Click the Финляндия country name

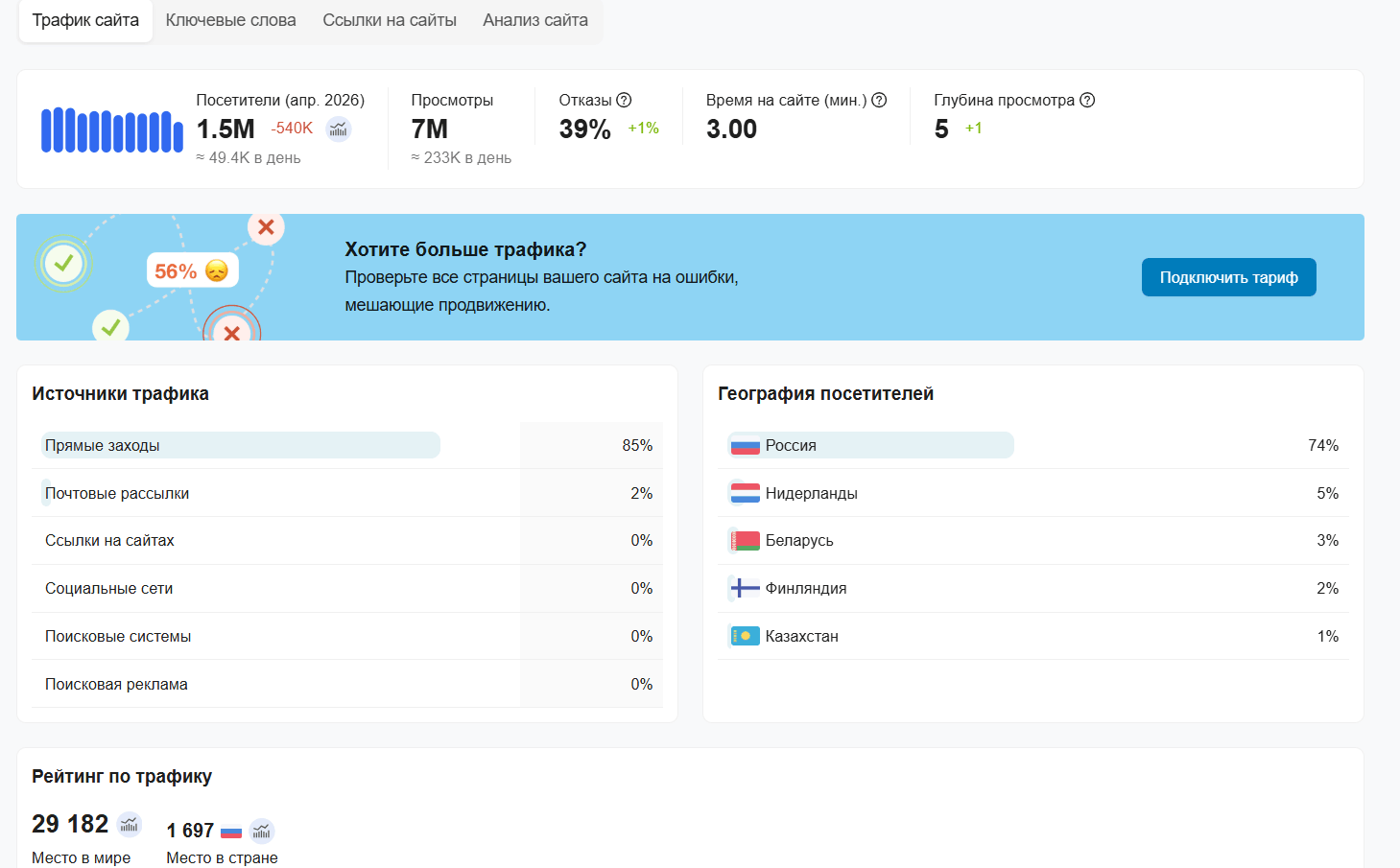point(806,589)
